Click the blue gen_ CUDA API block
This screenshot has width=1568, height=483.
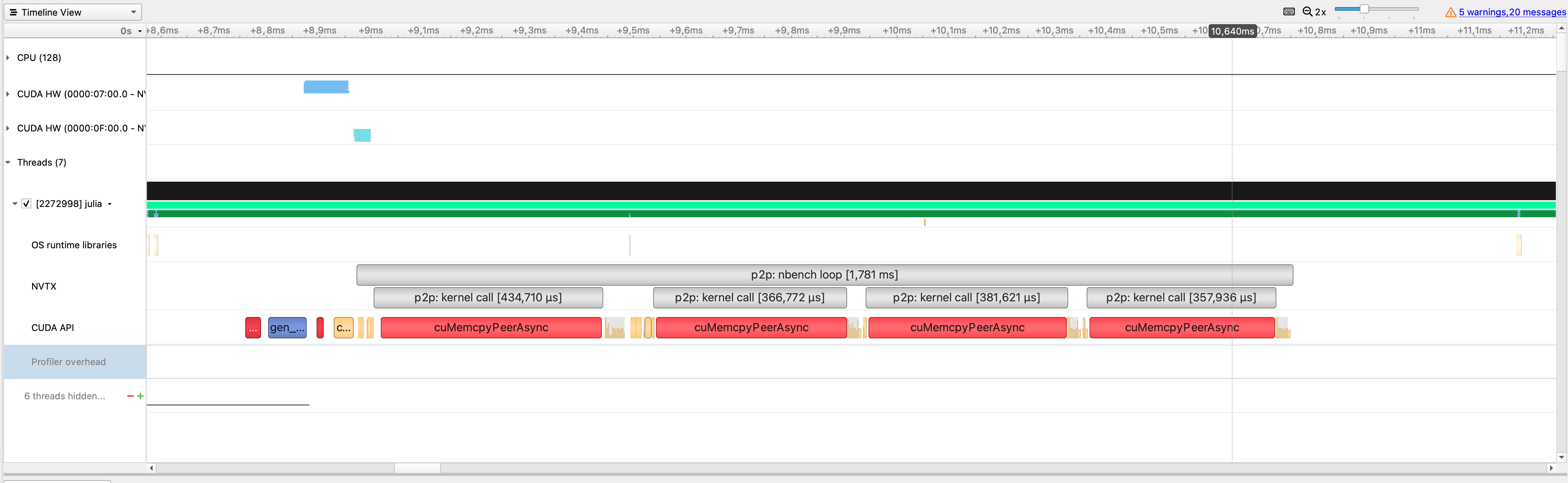point(287,328)
